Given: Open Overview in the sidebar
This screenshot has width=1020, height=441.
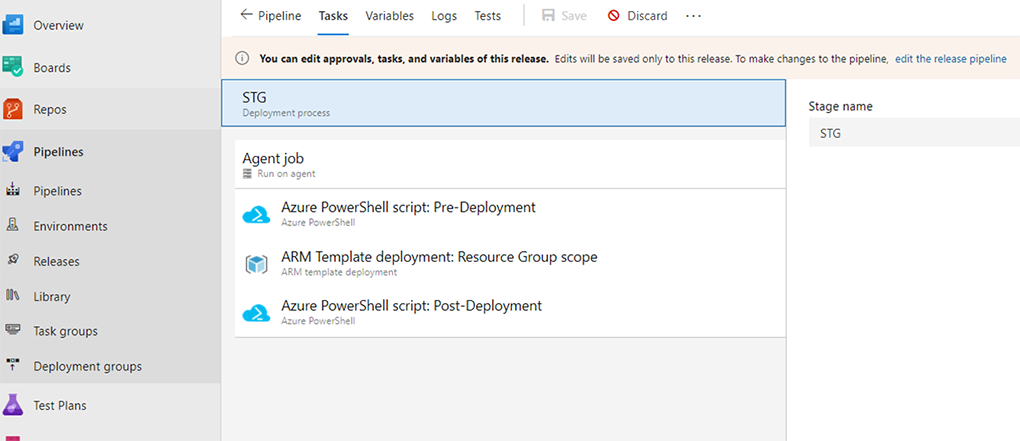Looking at the screenshot, I should pyautogui.click(x=59, y=25).
